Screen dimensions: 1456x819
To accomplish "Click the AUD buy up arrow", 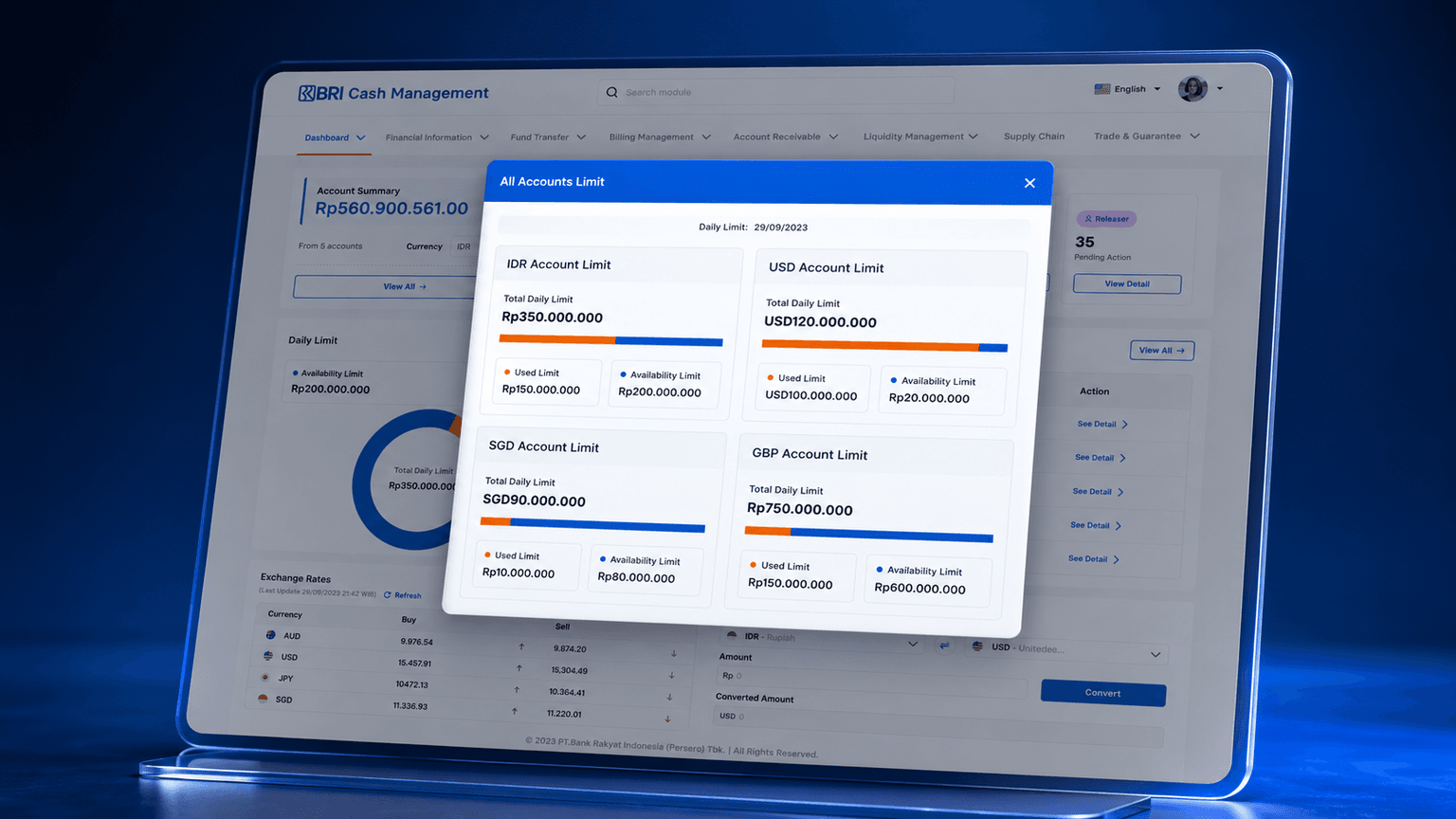I will click(521, 646).
